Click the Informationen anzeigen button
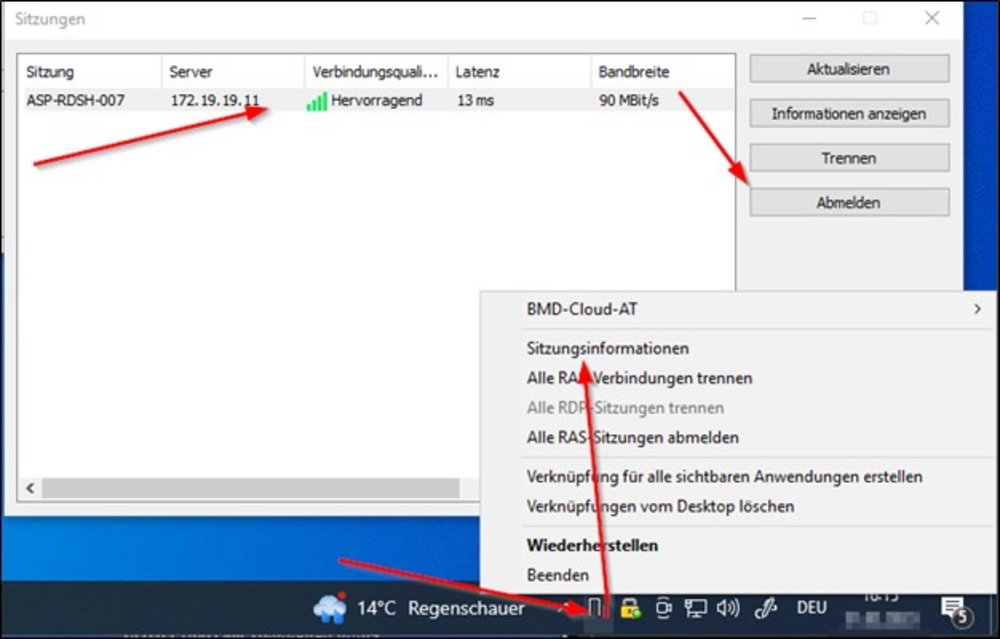 tap(848, 114)
